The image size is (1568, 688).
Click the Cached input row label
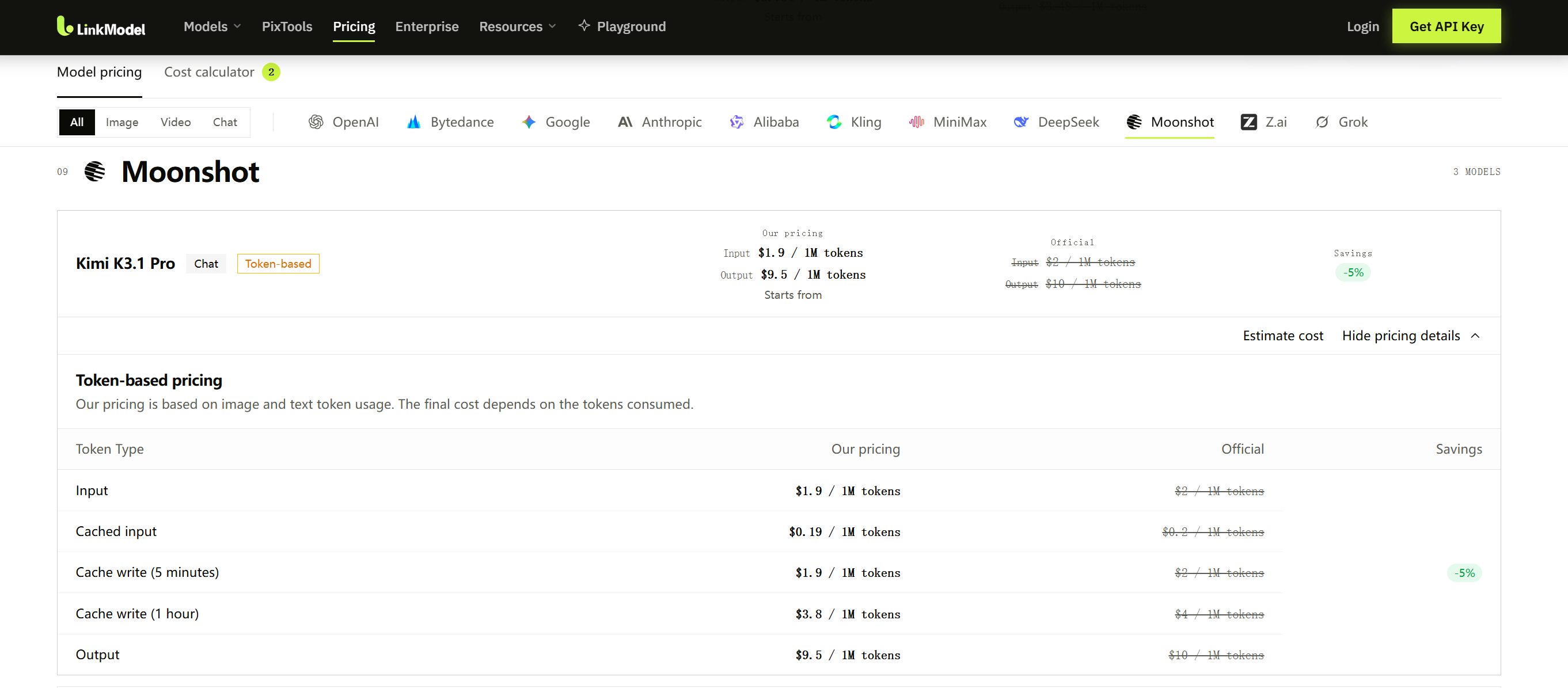[116, 531]
